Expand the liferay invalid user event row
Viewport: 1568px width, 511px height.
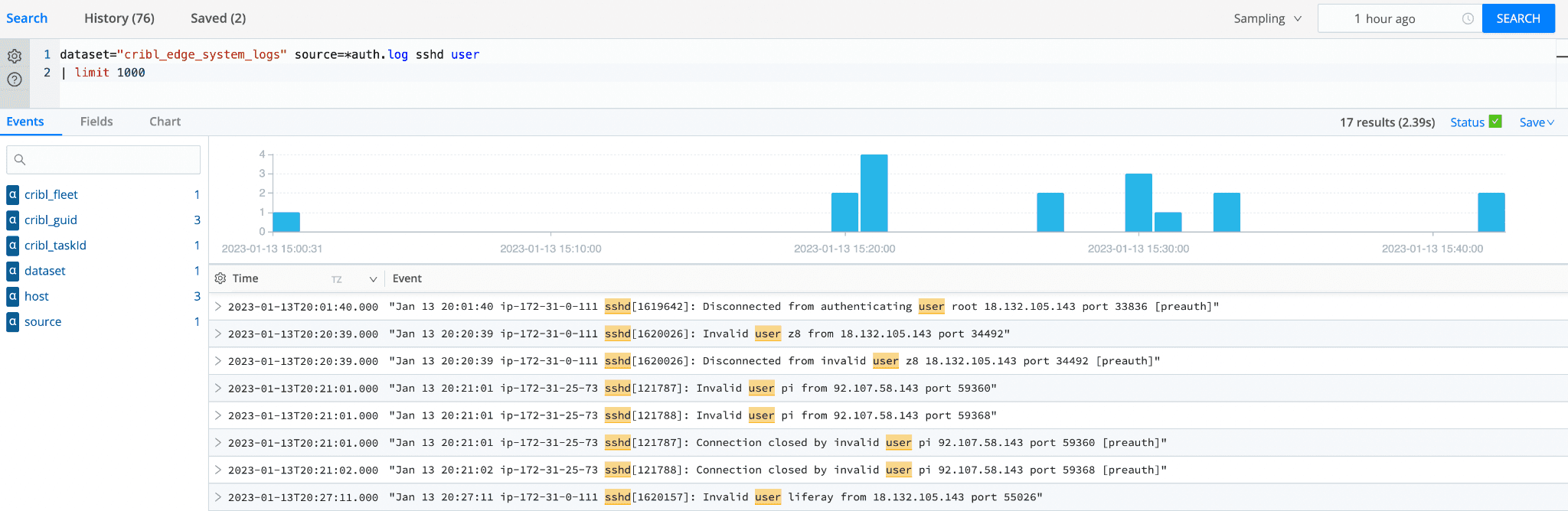coord(218,497)
